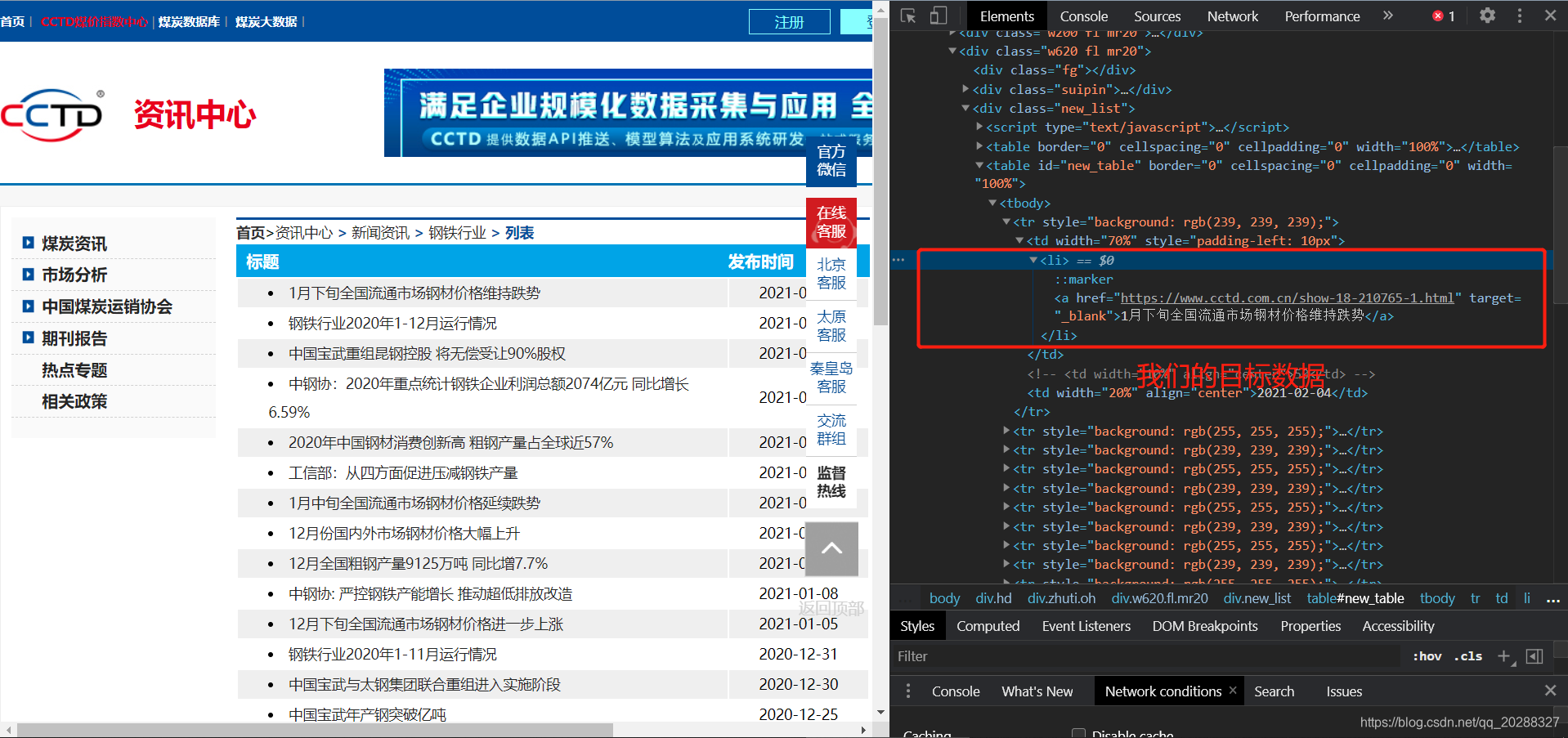
Task: Show overflow breadcrumb ellipsis at right
Action: click(1553, 599)
